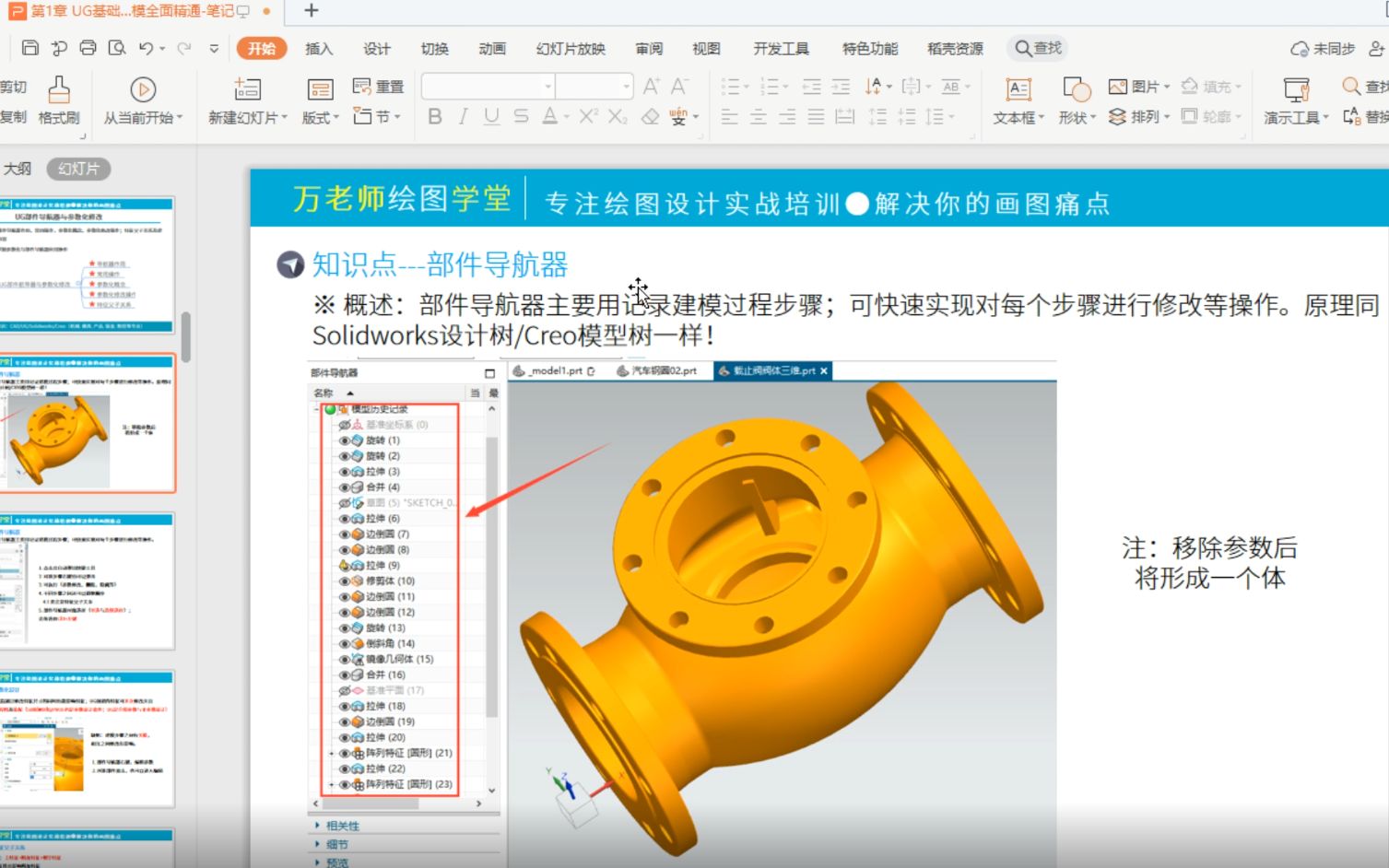
Task: Open the font size combo box
Action: 594,87
